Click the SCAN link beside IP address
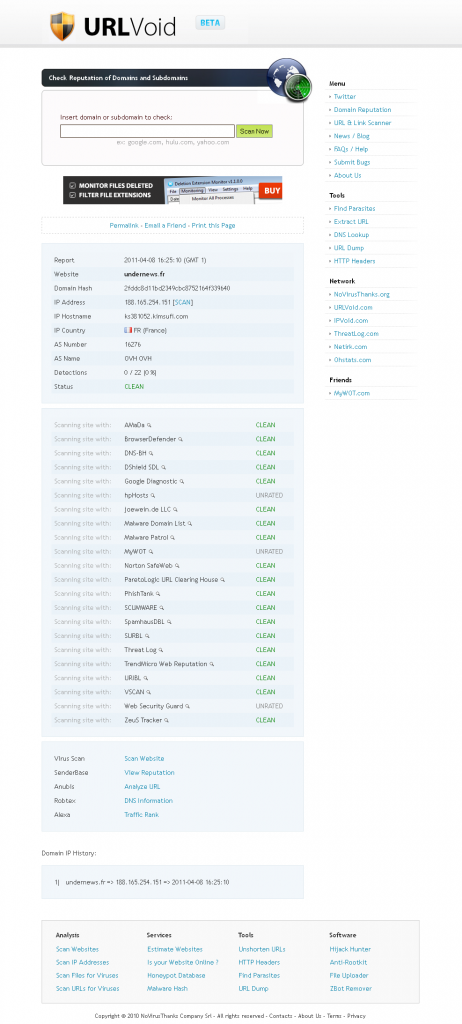The height and width of the screenshot is (1024, 462). [x=183, y=302]
